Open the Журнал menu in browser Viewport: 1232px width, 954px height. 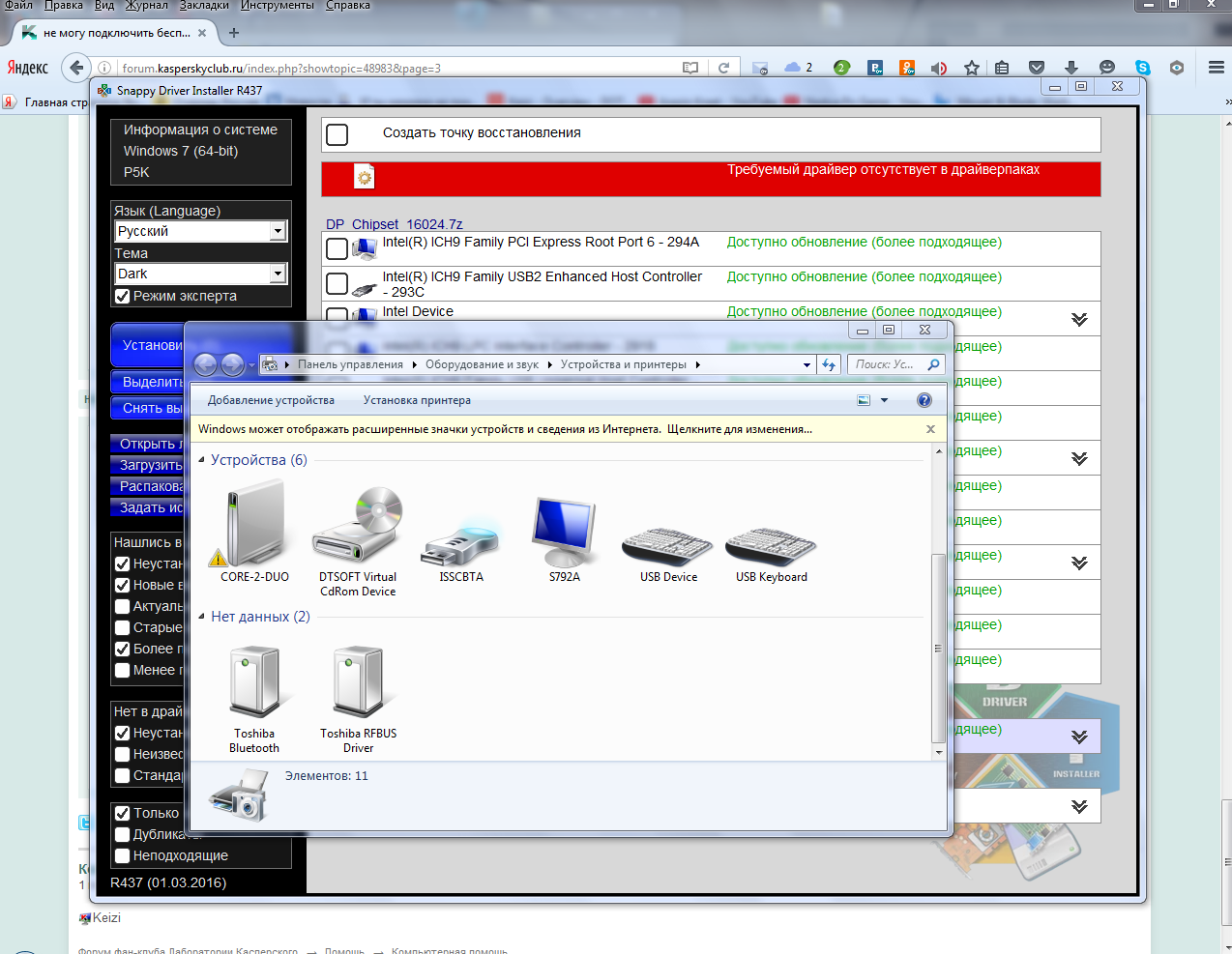click(x=146, y=6)
